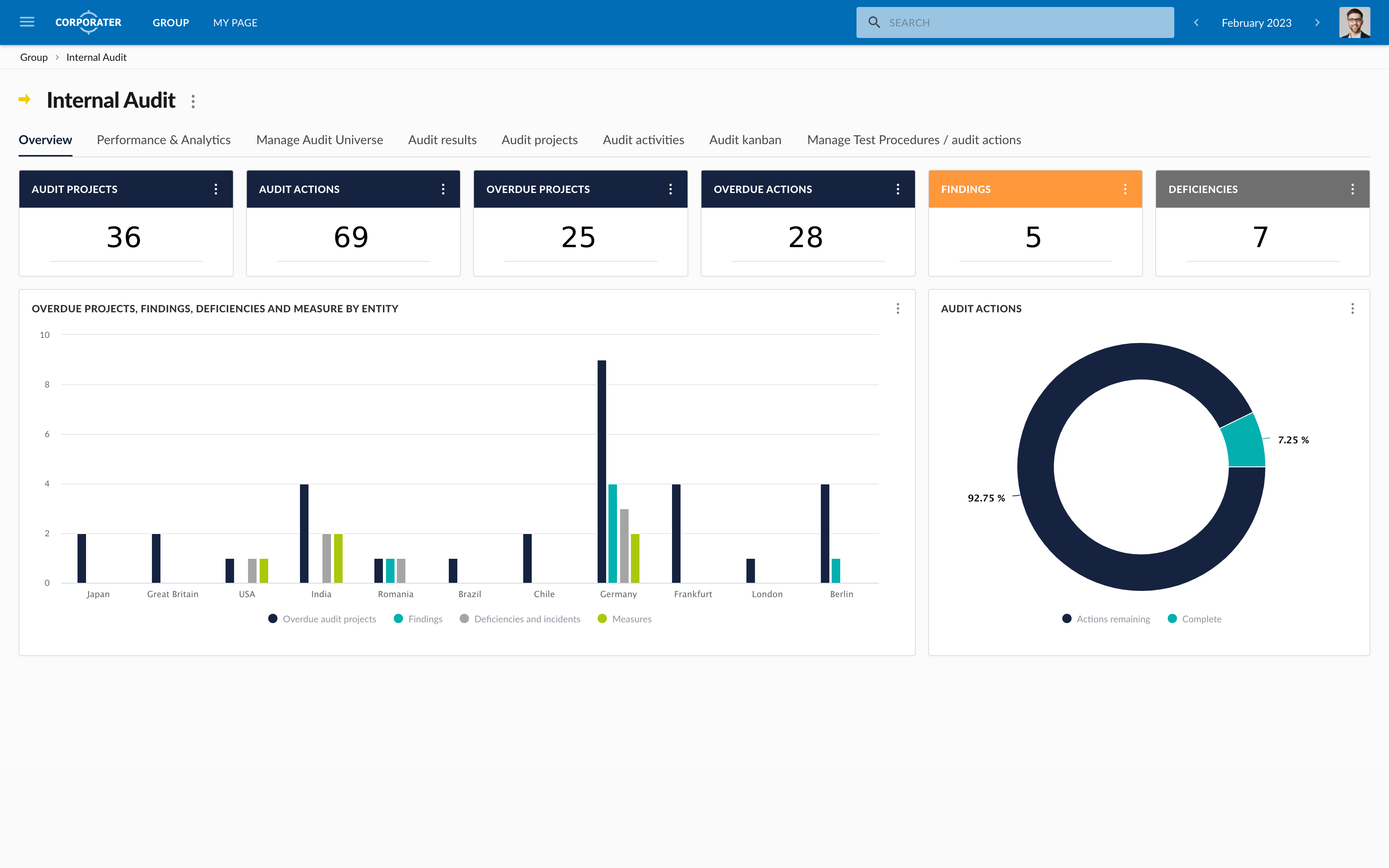The height and width of the screenshot is (868, 1389).
Task: Advance to the next month using the right chevron
Action: pyautogui.click(x=1317, y=22)
